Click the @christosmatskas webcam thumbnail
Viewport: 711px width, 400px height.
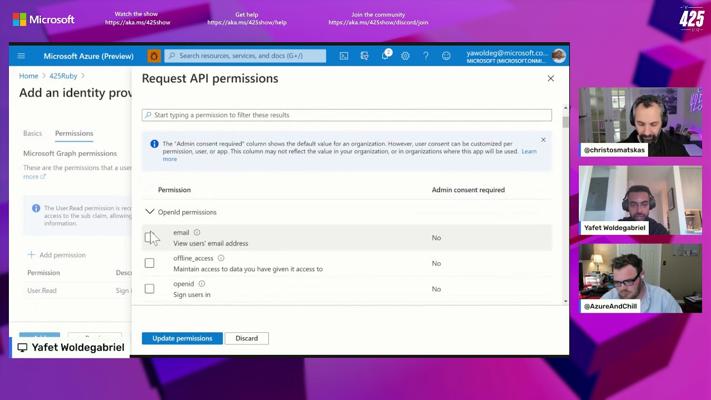tap(640, 122)
